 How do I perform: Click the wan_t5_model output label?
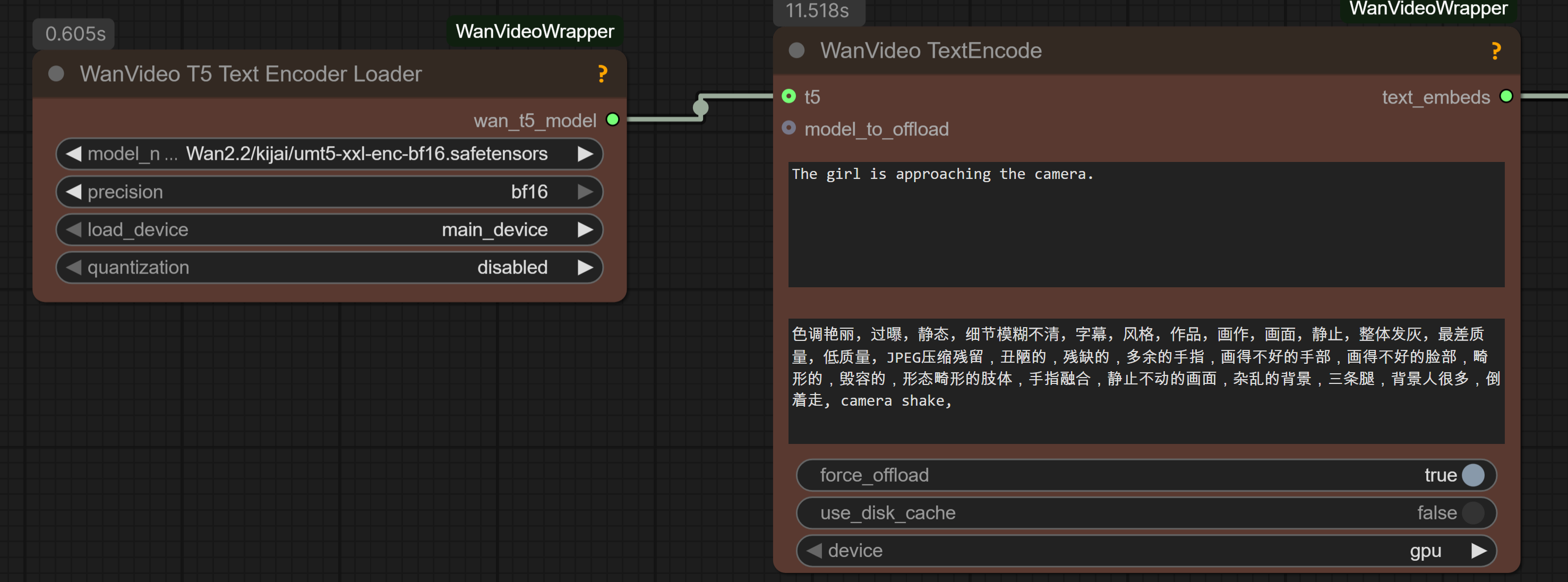[535, 120]
